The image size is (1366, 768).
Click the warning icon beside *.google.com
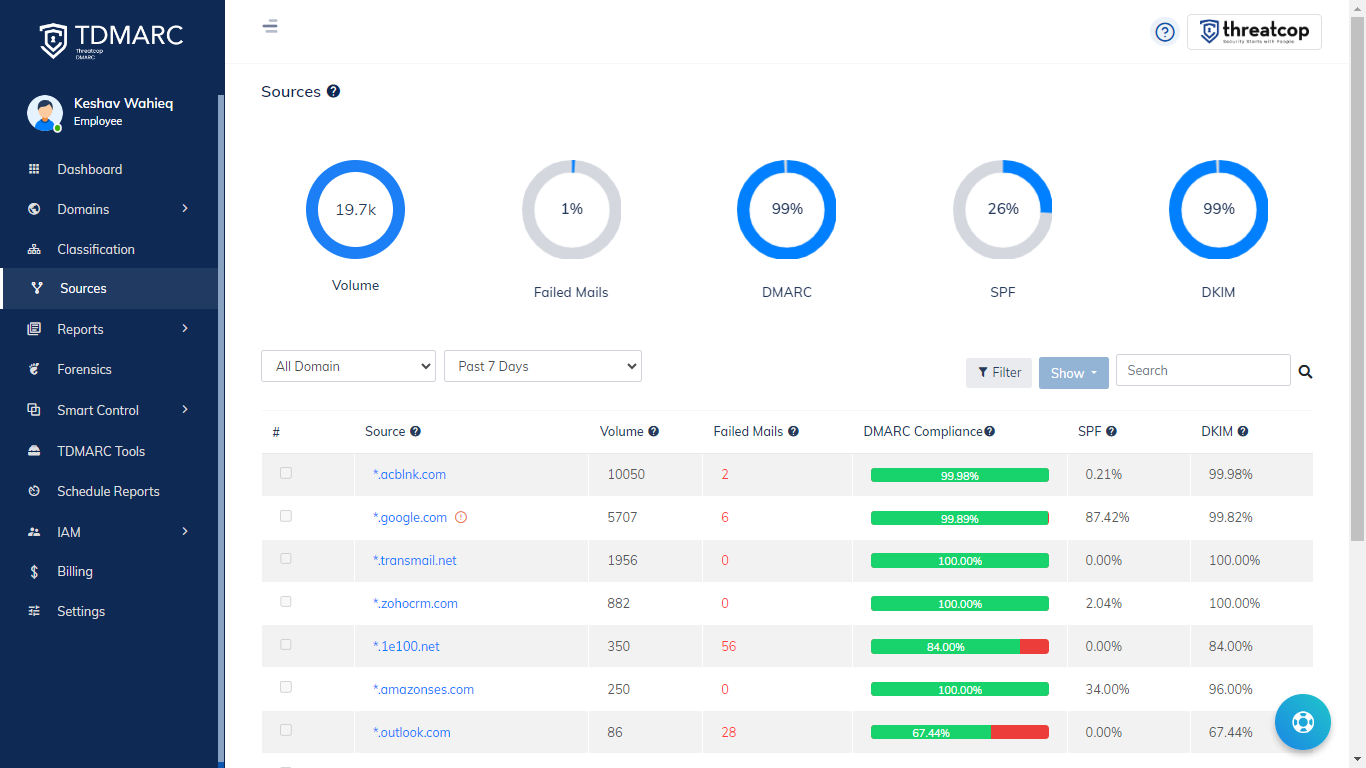click(x=461, y=517)
